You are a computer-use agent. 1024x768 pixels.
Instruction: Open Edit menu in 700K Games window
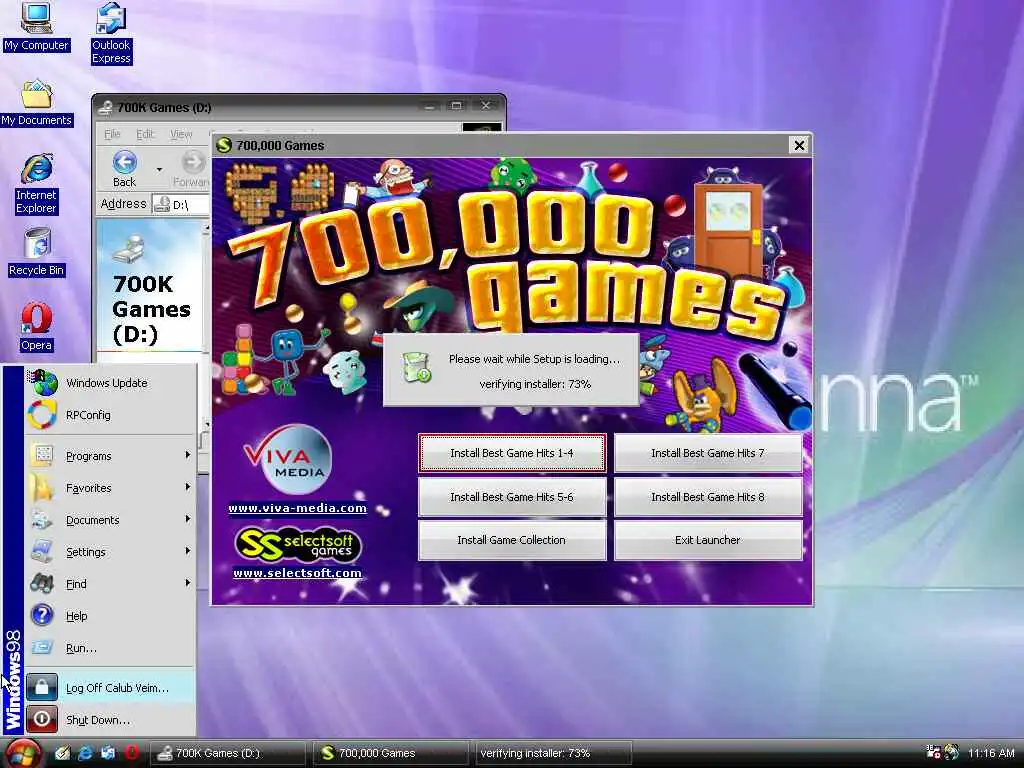(x=145, y=134)
